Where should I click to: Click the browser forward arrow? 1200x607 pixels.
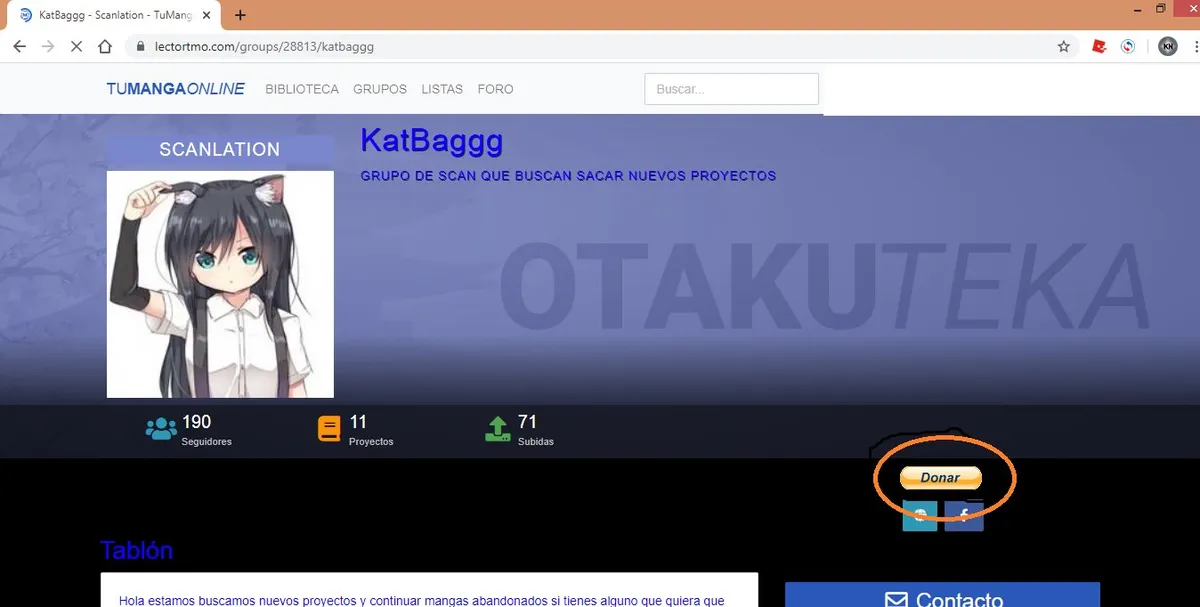tap(47, 46)
